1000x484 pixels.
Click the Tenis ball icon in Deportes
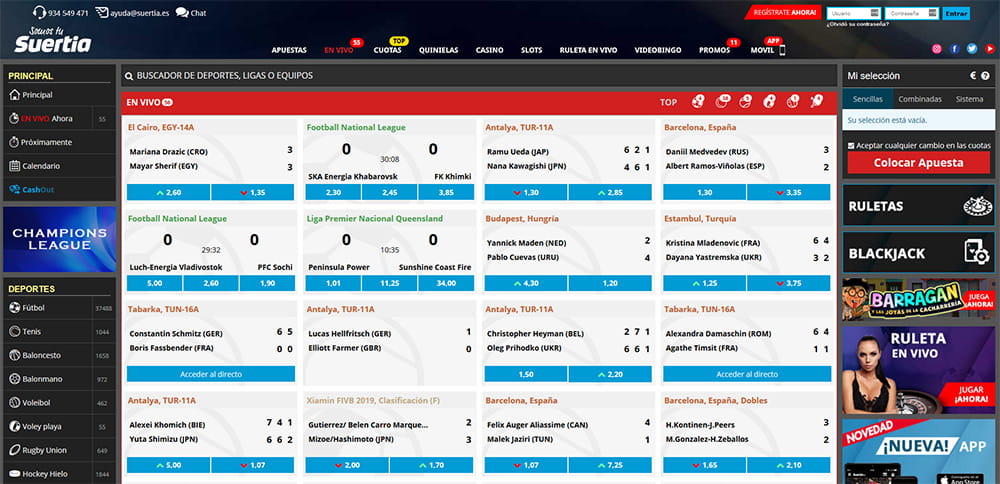coord(15,332)
